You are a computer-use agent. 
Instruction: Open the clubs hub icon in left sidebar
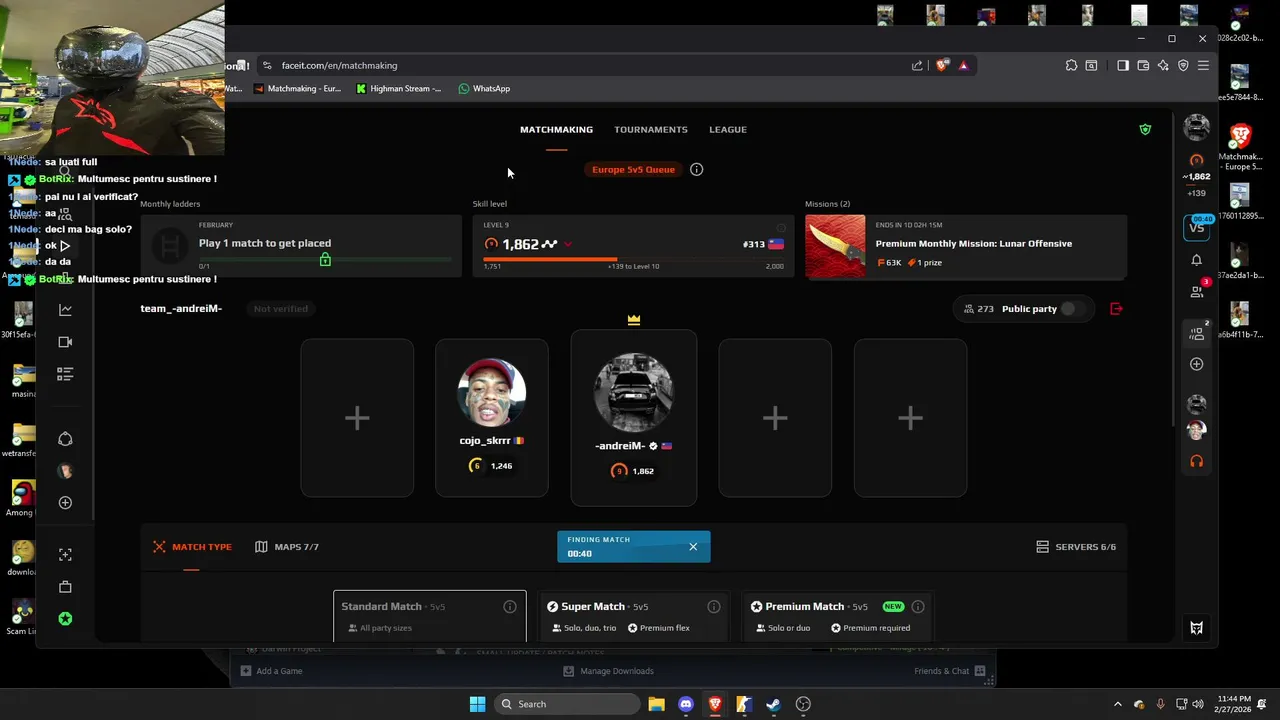(x=65, y=439)
